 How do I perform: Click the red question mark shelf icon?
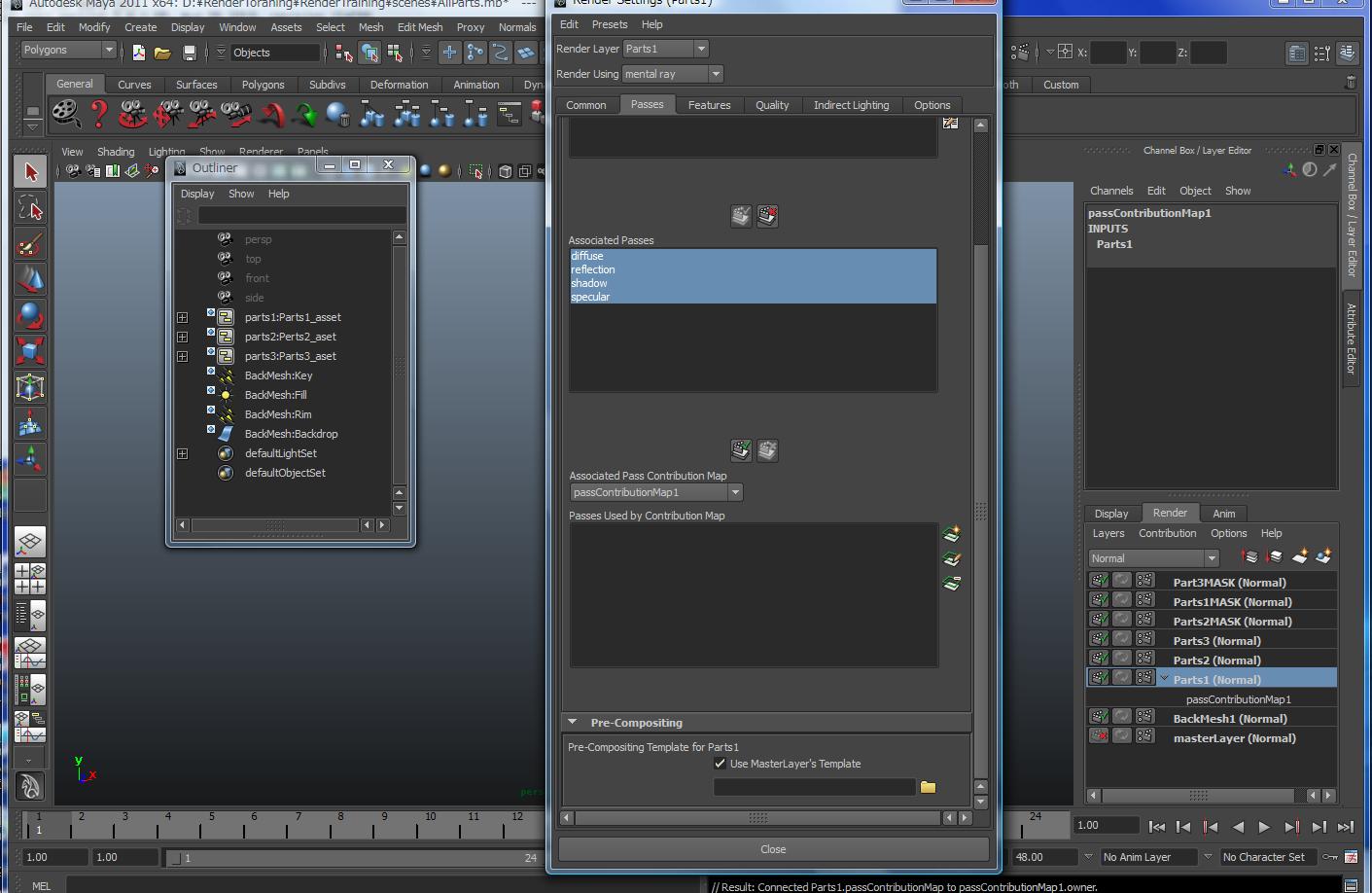coord(98,114)
